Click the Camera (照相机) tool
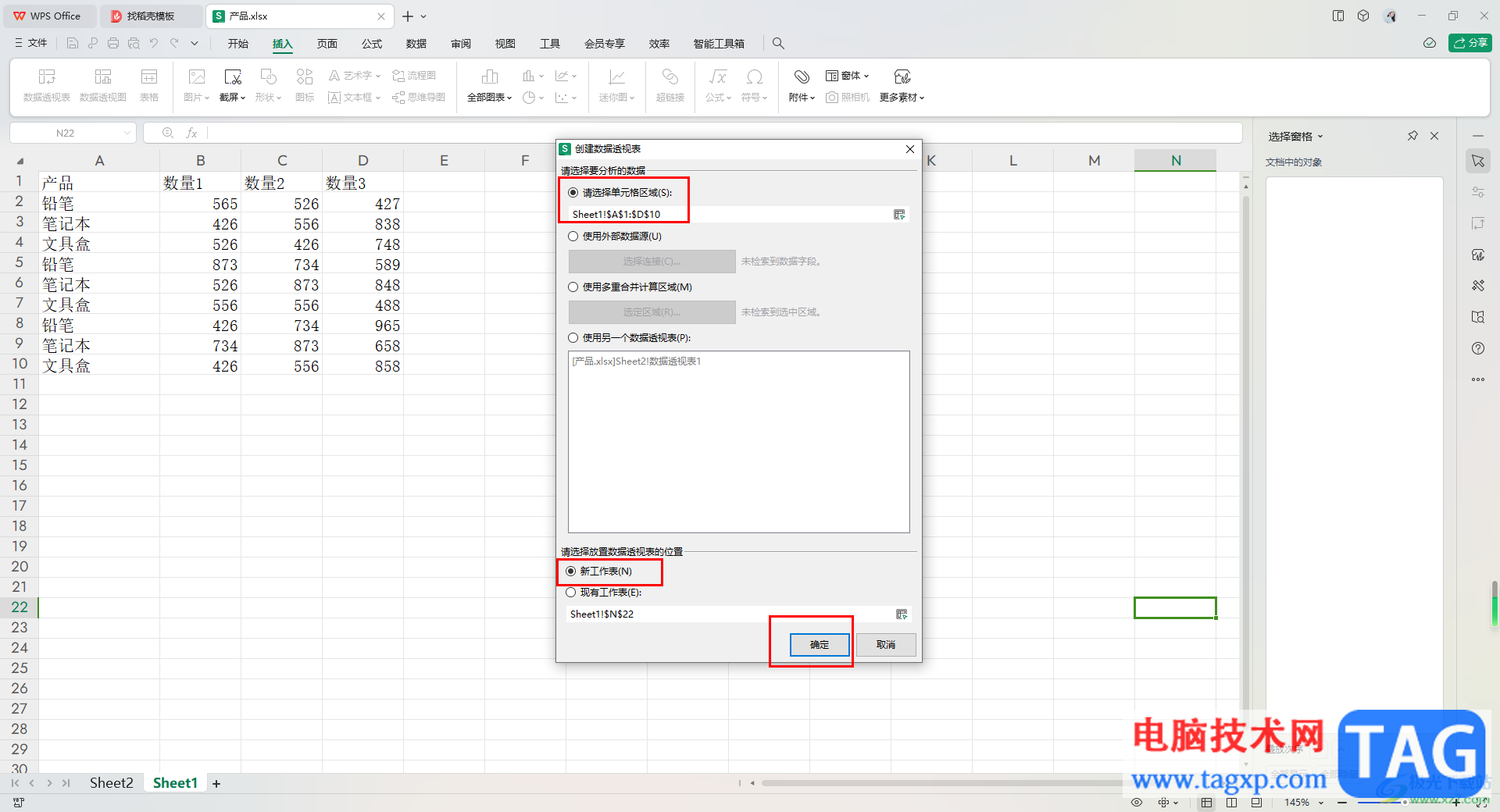Screen dimensions: 1500x812 click(848, 98)
